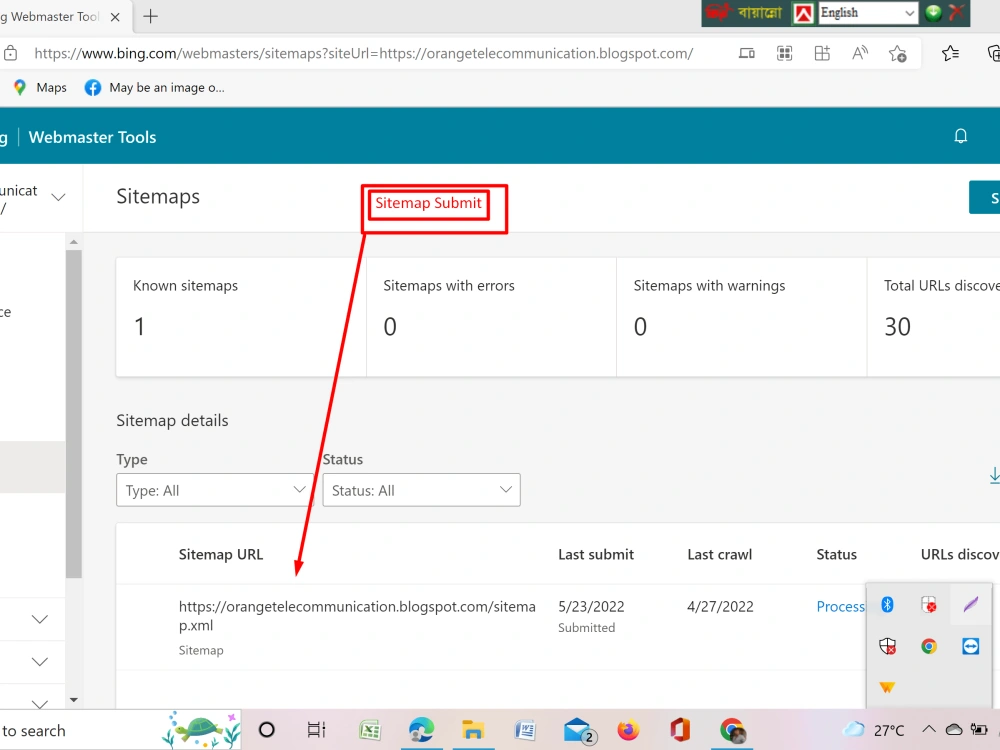Close the Webmaster Tools browser tab

tap(115, 17)
